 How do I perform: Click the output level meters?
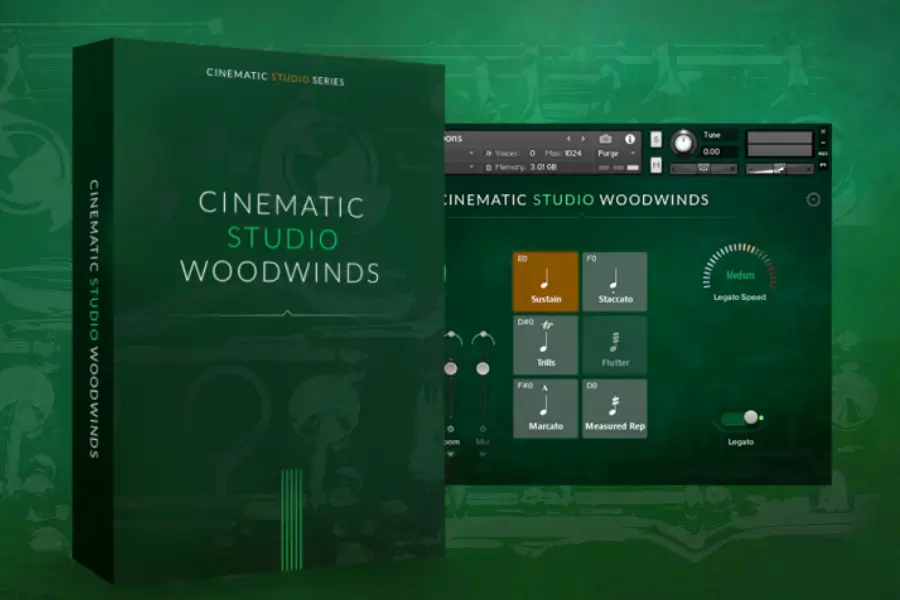pyautogui.click(x=779, y=144)
